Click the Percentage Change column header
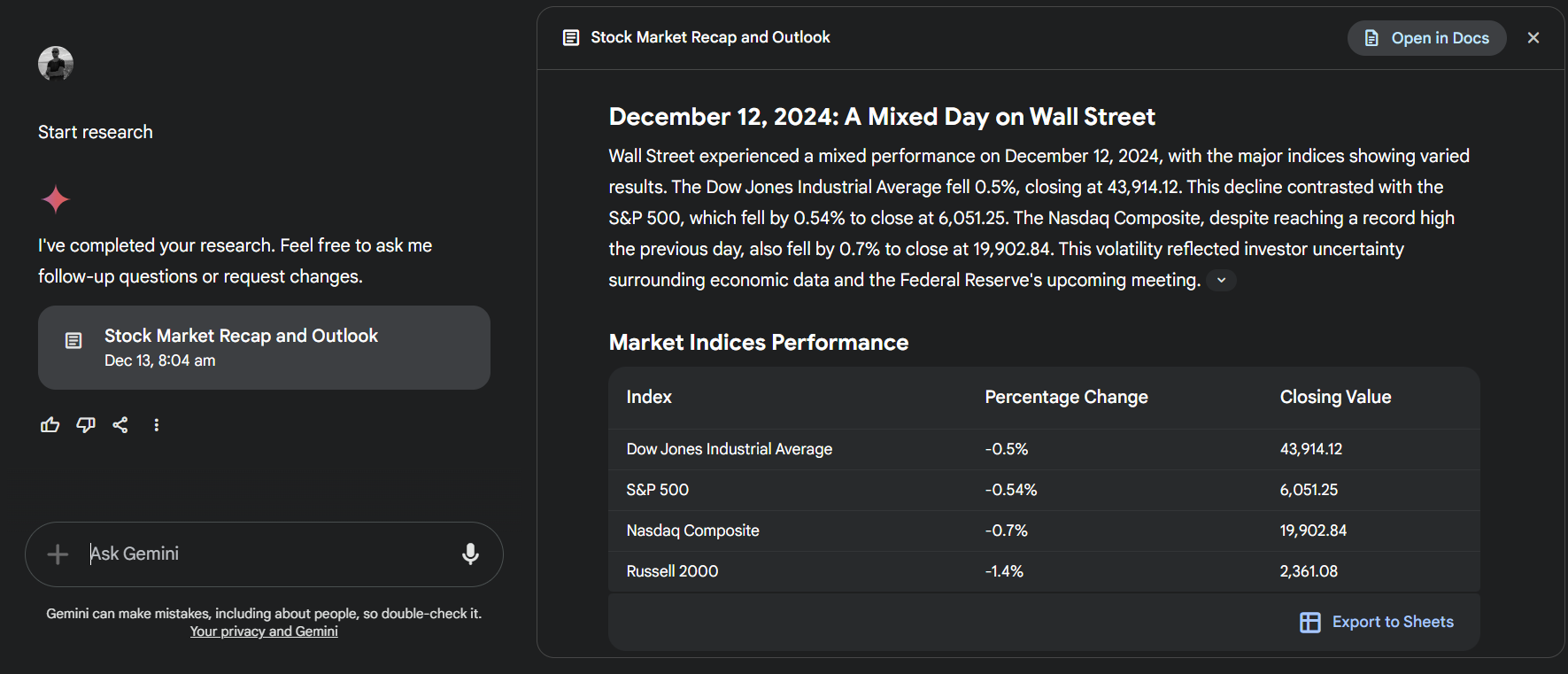The height and width of the screenshot is (674, 1568). coord(1066,397)
